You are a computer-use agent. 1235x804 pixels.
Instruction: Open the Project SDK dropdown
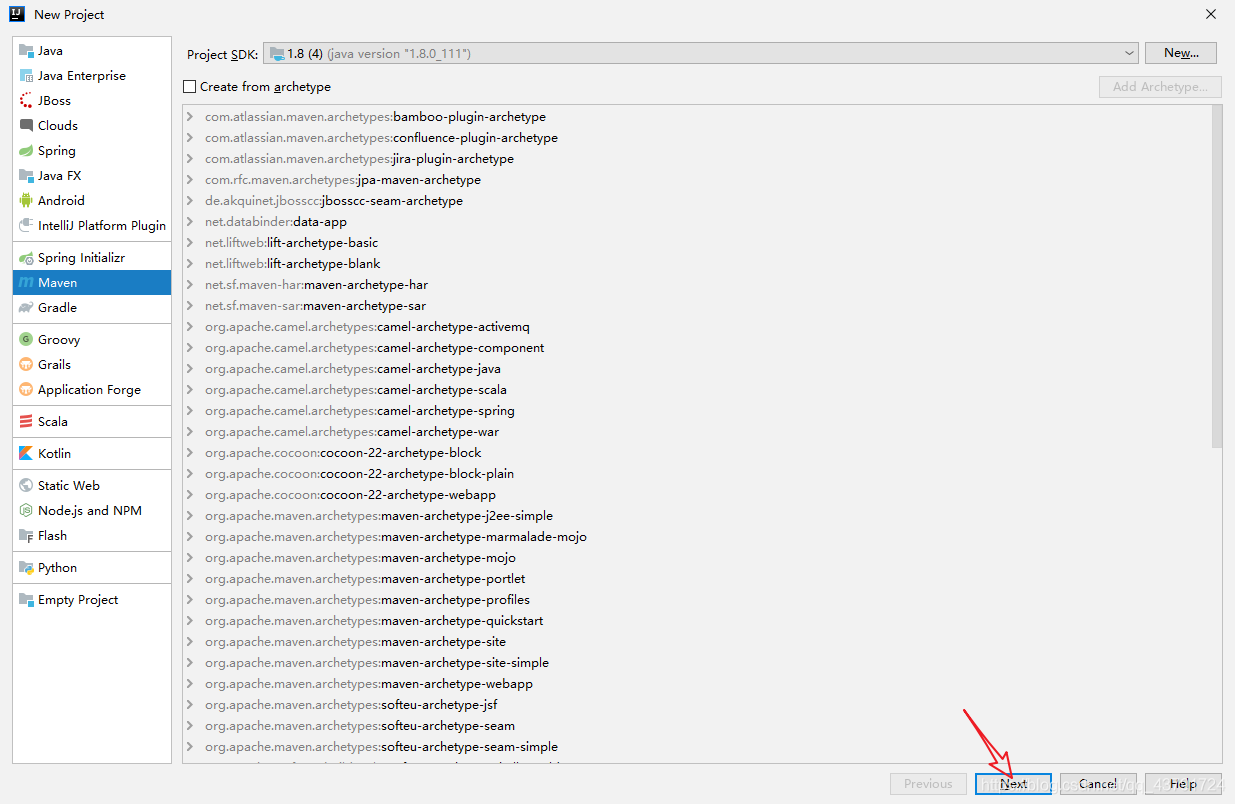[x=701, y=53]
